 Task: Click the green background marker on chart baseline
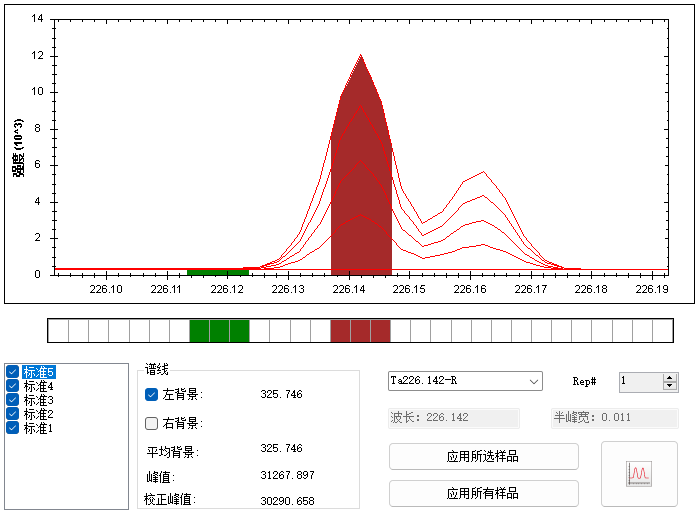coord(218,272)
